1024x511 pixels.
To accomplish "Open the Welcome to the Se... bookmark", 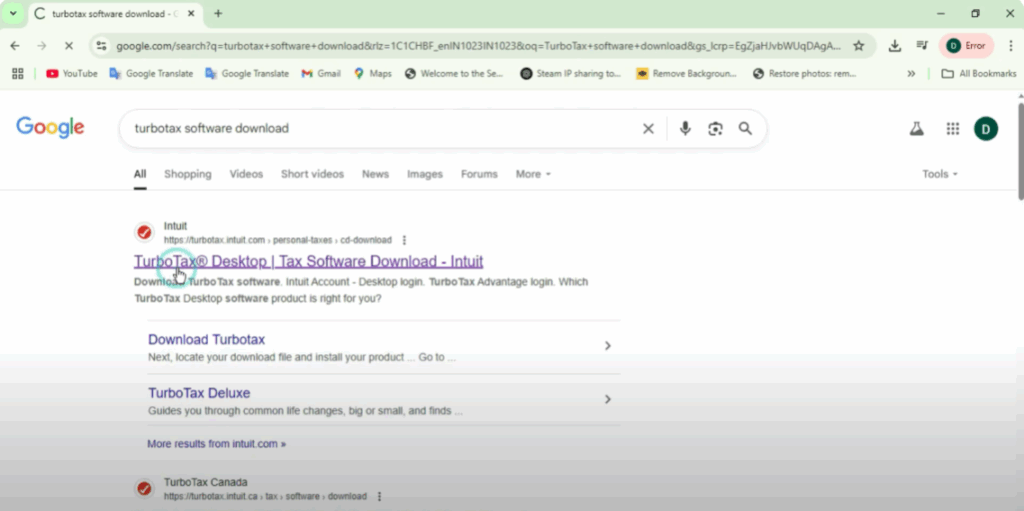I will point(455,74).
